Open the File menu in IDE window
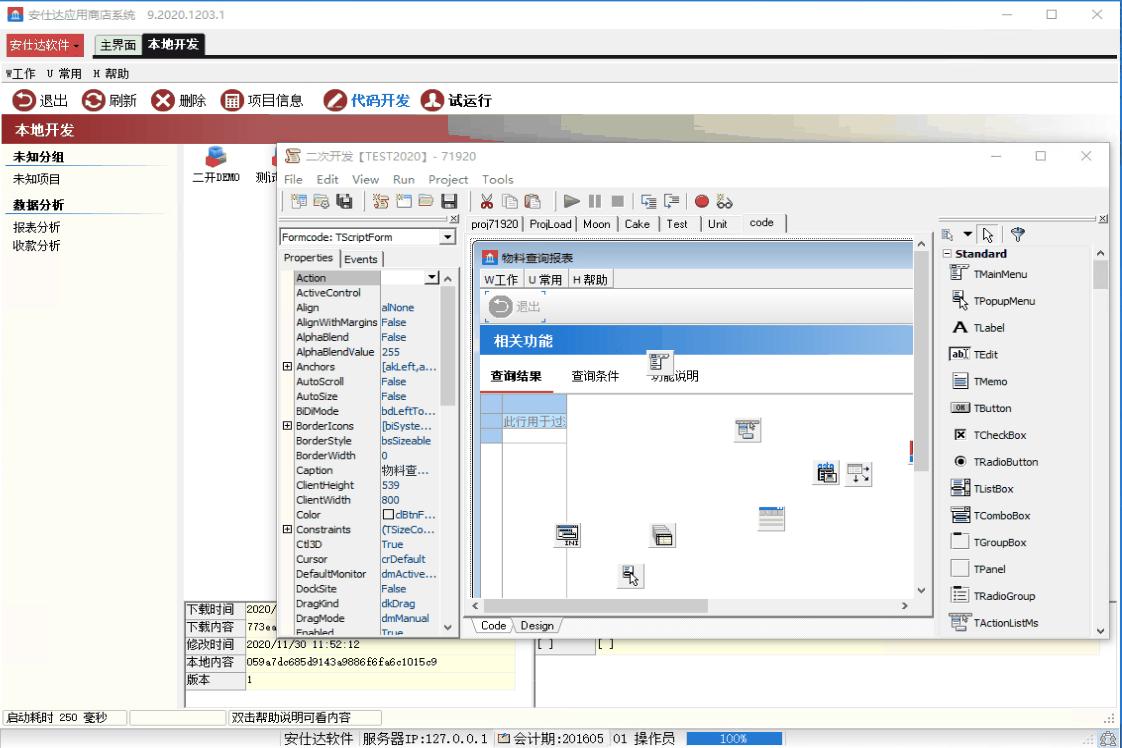Screen dimensions: 1122x748 click(293, 180)
